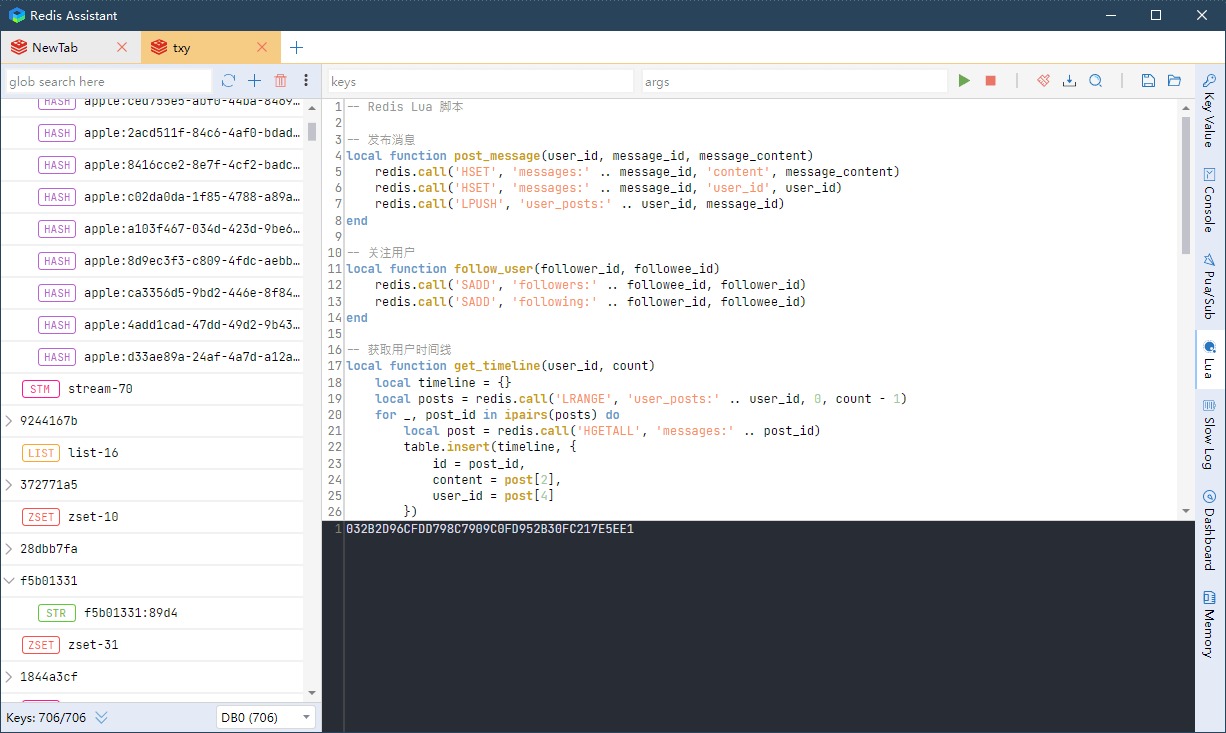The height and width of the screenshot is (733, 1226).
Task: Refresh the key list
Action: click(228, 80)
